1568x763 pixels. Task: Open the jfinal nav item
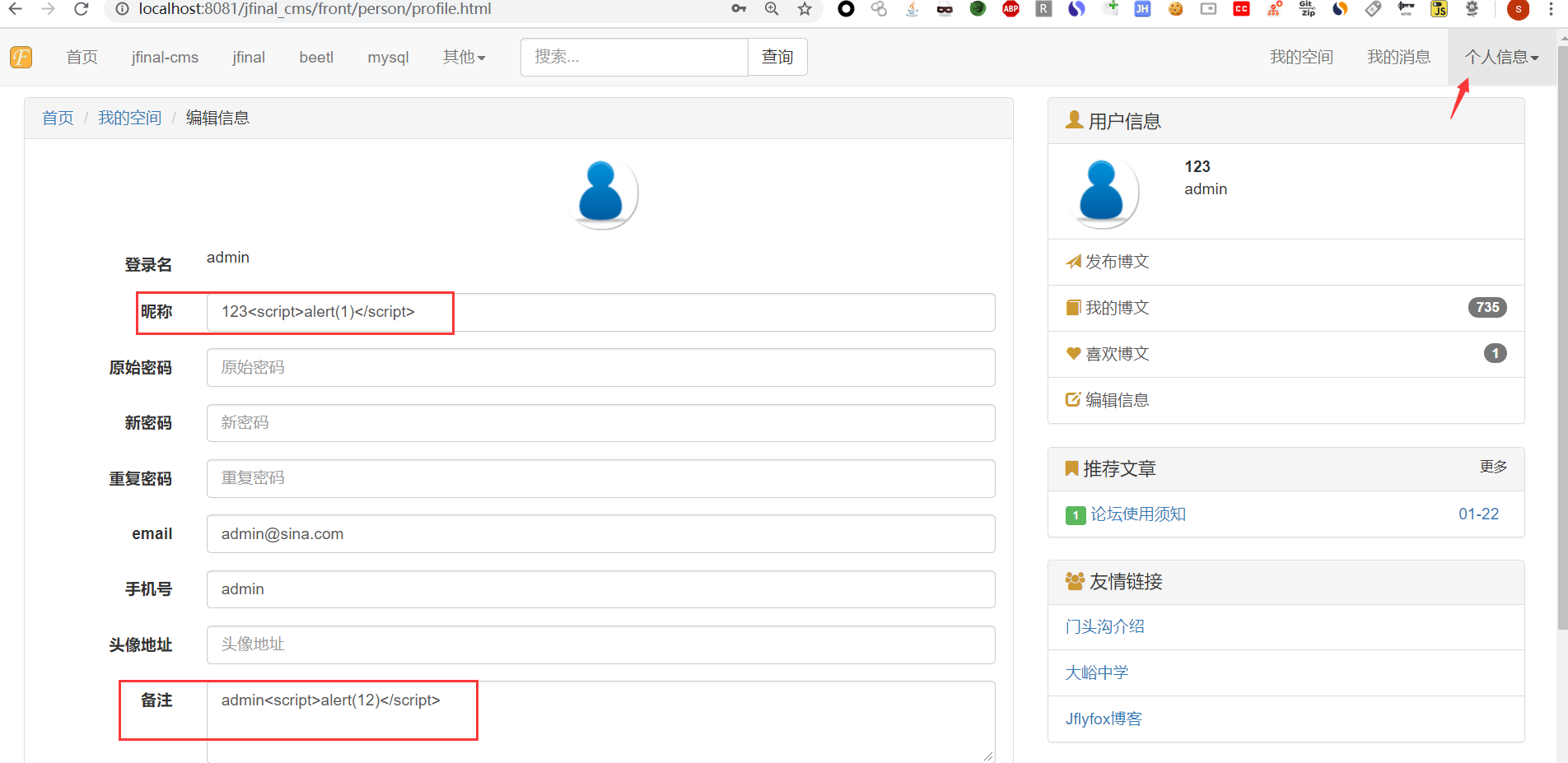pyautogui.click(x=249, y=57)
